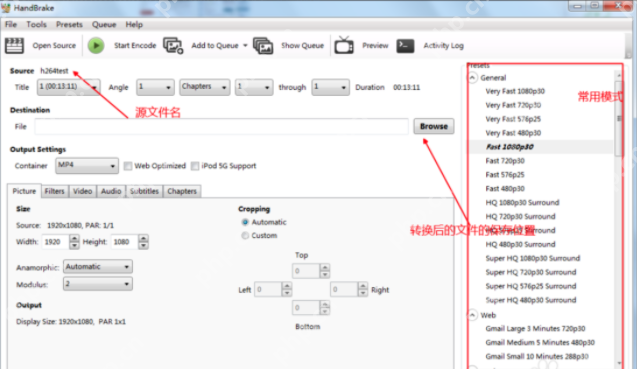Click the Show Queue stacked pictures icon
The image size is (637, 369).
263,46
